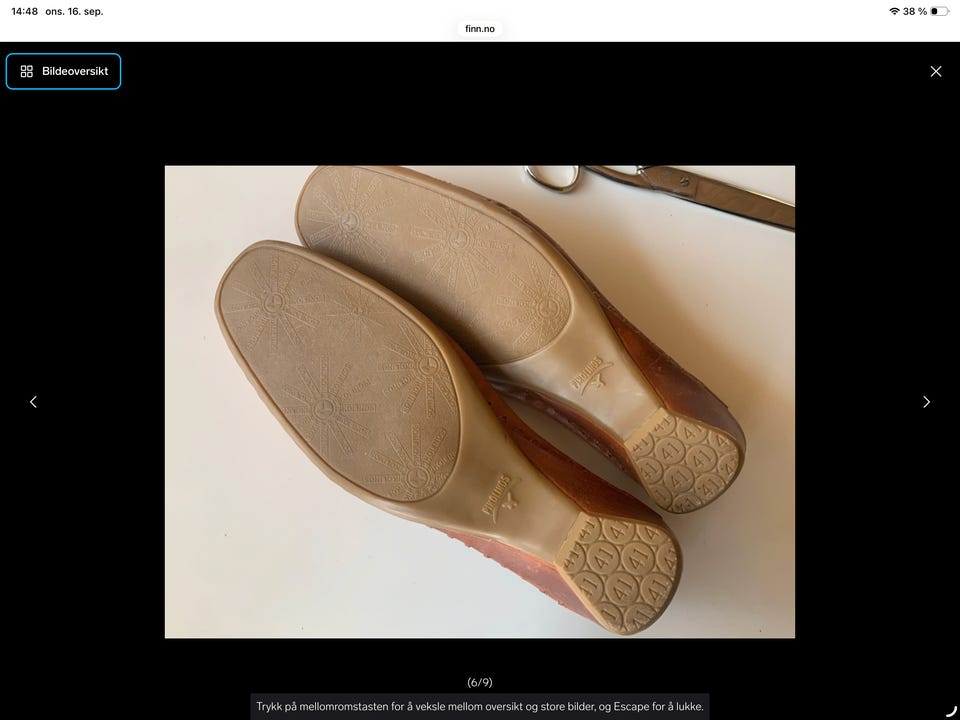This screenshot has width=960, height=720.
Task: Click the shoe soles photo
Action: [x=480, y=402]
